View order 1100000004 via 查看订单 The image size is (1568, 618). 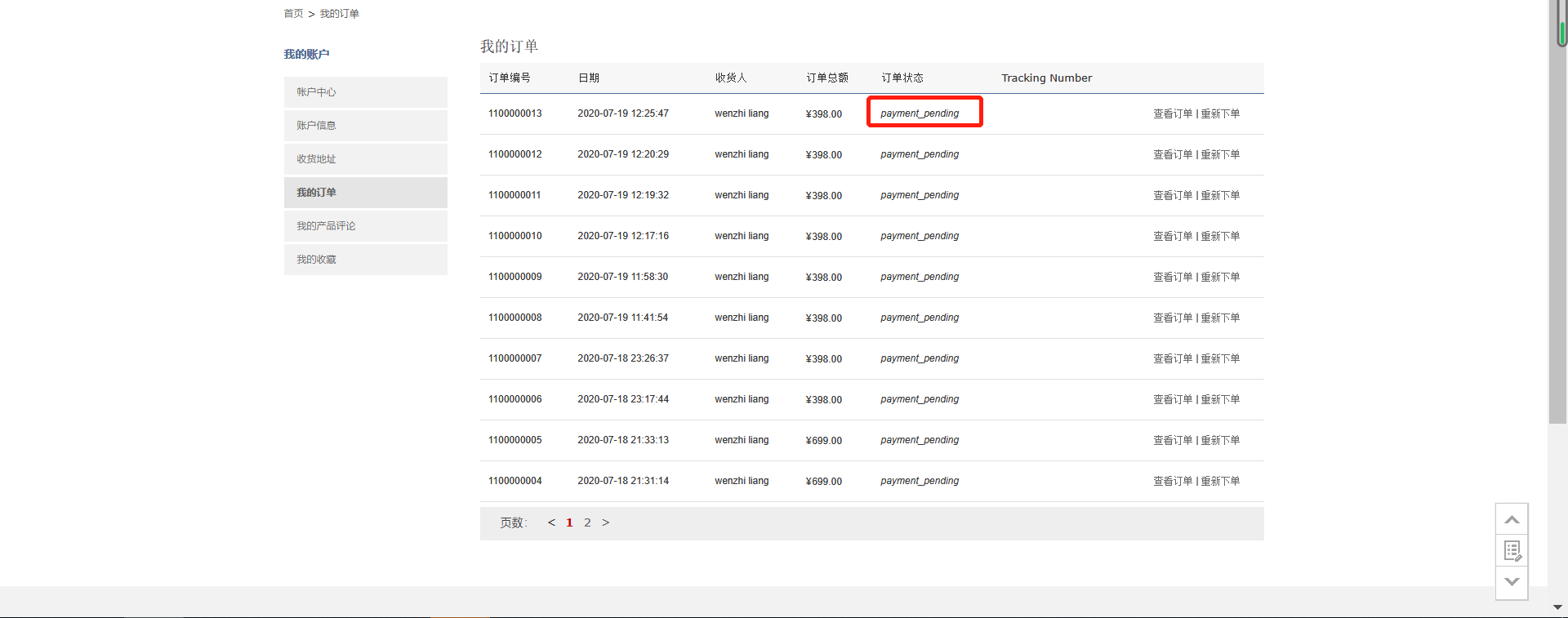(1173, 482)
